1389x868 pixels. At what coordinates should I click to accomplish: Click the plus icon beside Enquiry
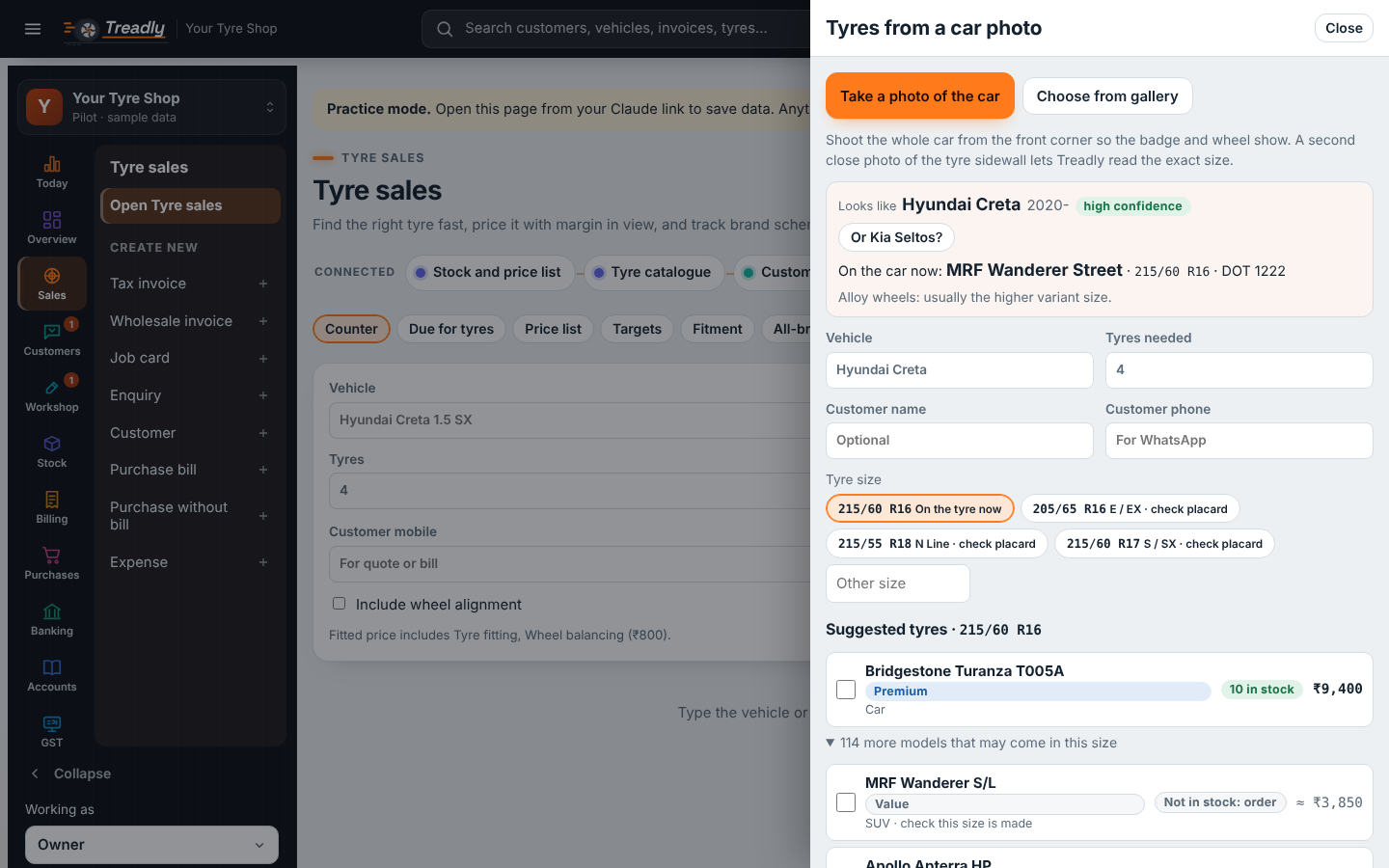[x=263, y=395]
